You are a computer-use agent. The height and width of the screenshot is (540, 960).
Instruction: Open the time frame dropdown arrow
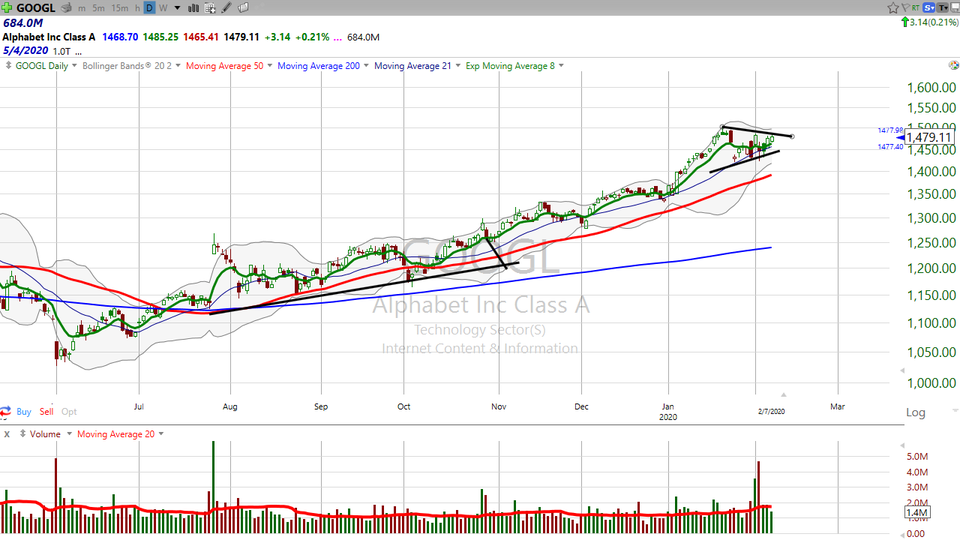click(178, 8)
